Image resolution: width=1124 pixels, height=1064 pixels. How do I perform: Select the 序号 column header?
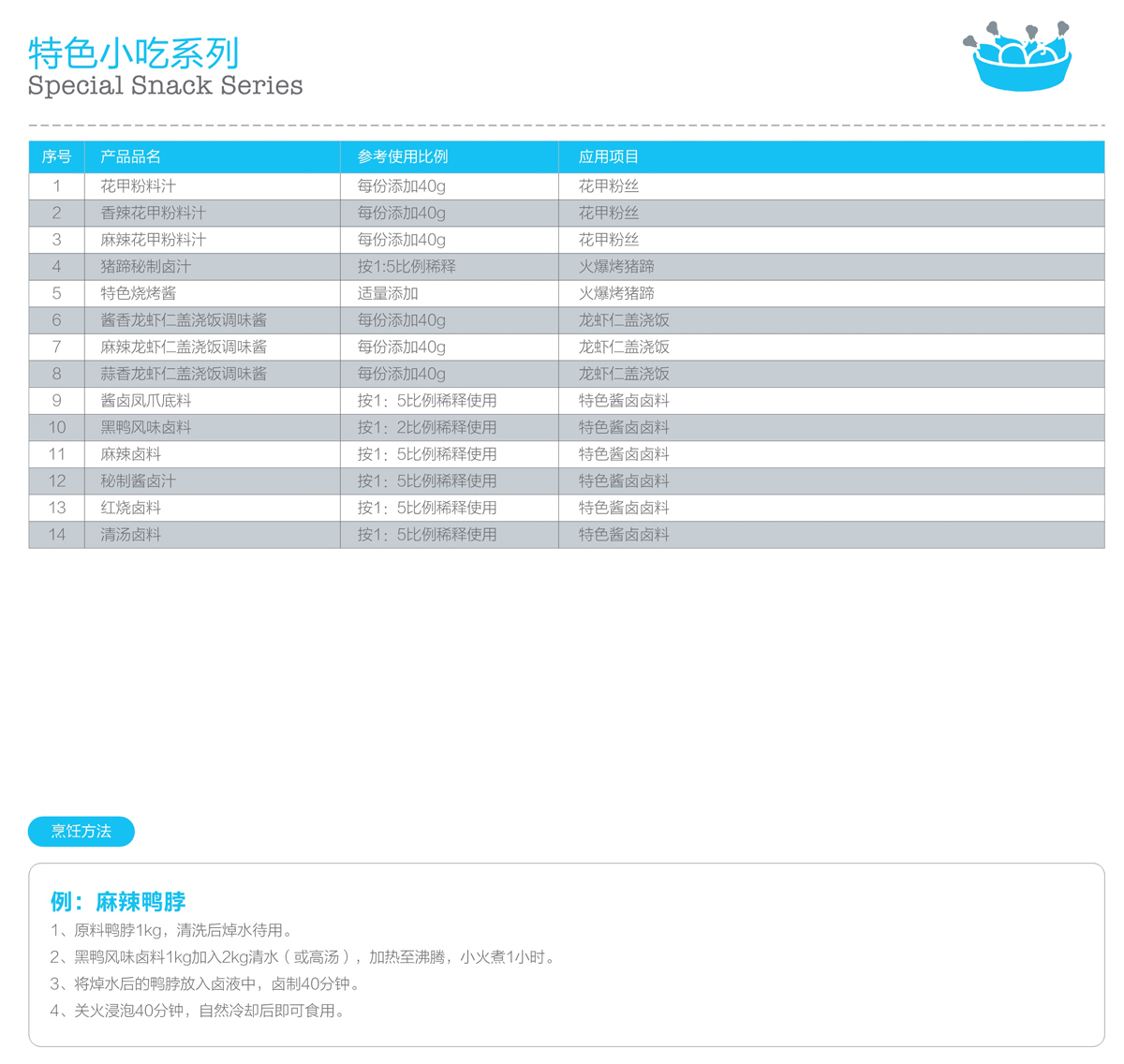(x=56, y=156)
